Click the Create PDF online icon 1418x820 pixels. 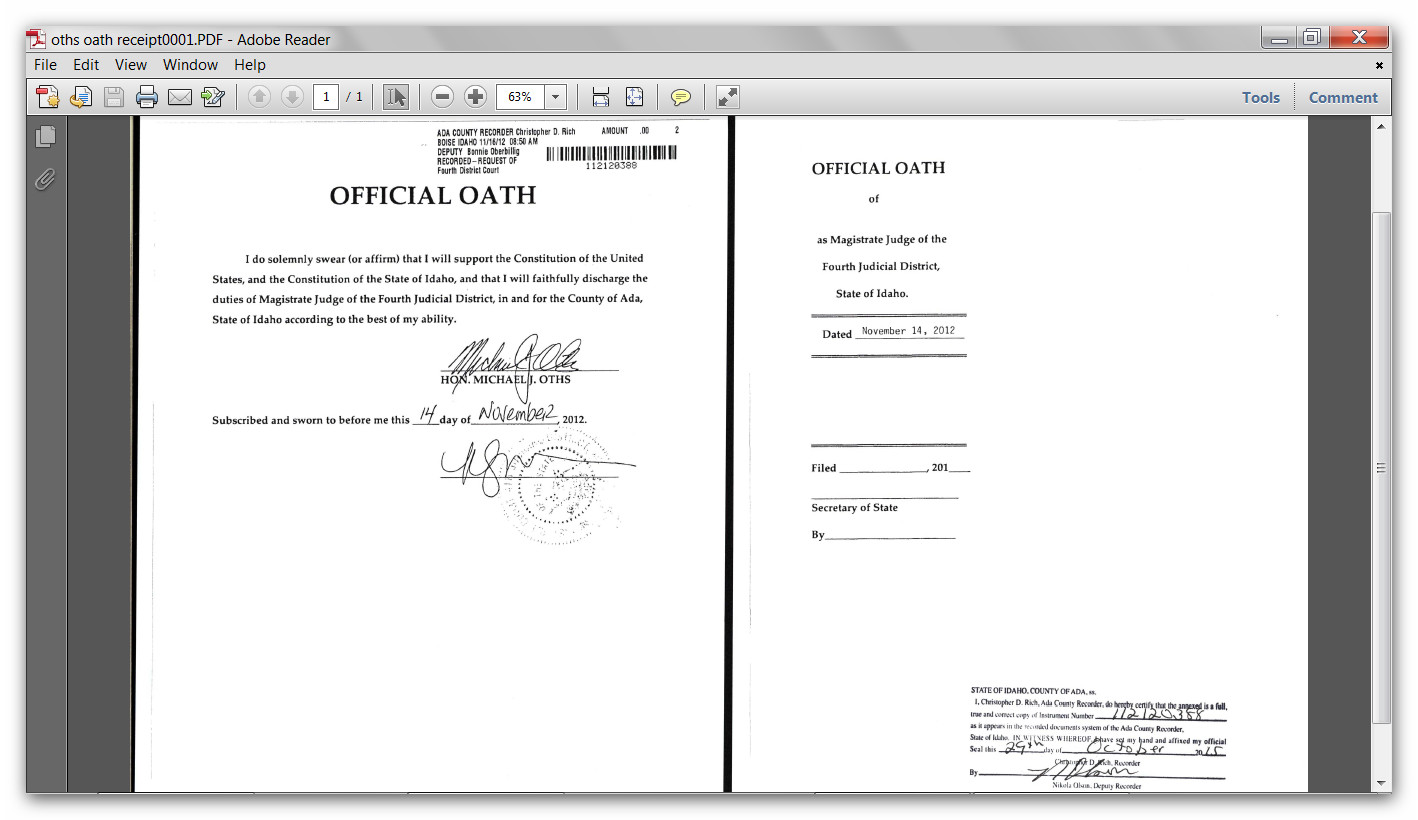click(47, 97)
